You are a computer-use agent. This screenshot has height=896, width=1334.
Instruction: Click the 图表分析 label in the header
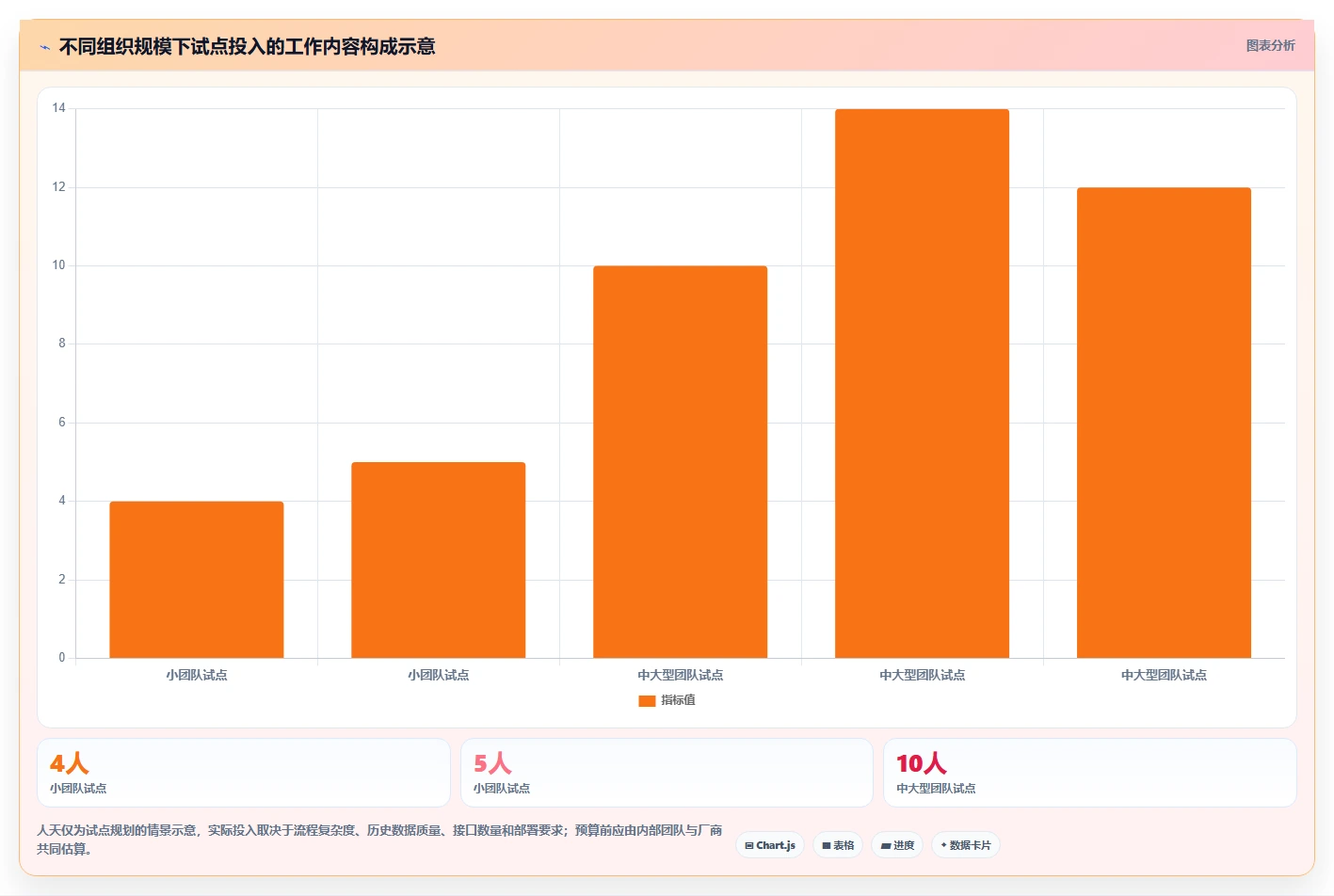coord(1270,45)
